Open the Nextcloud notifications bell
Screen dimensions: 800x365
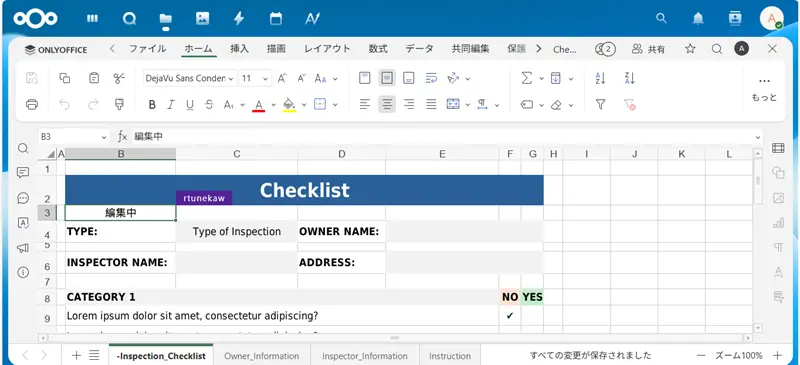tap(698, 19)
